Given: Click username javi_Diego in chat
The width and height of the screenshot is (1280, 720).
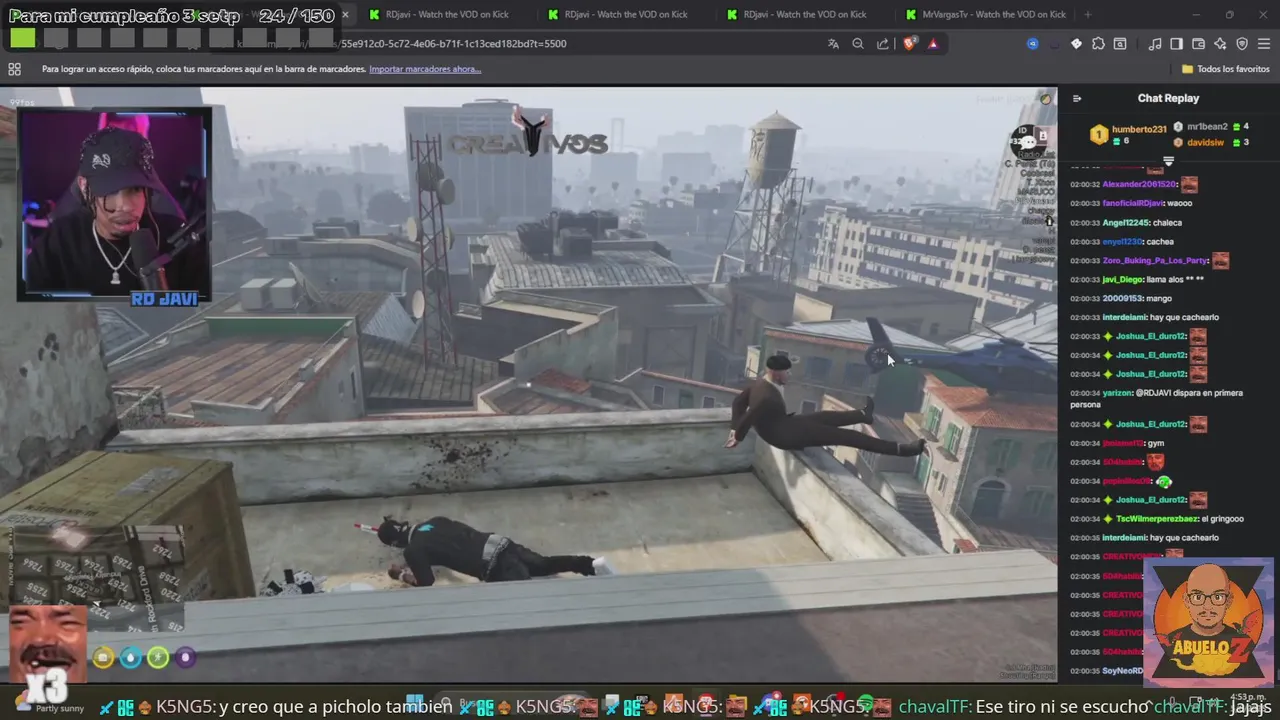Looking at the screenshot, I should pyautogui.click(x=1123, y=280).
